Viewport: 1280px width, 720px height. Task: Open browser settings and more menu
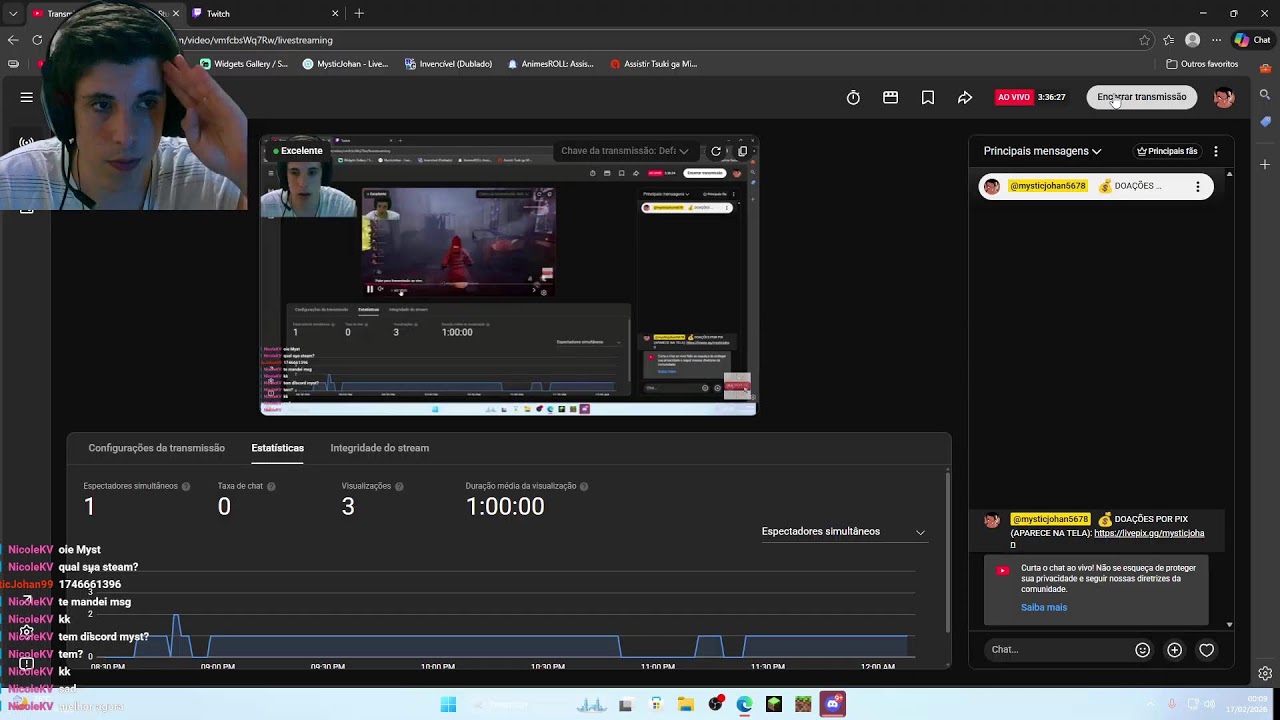[1216, 40]
